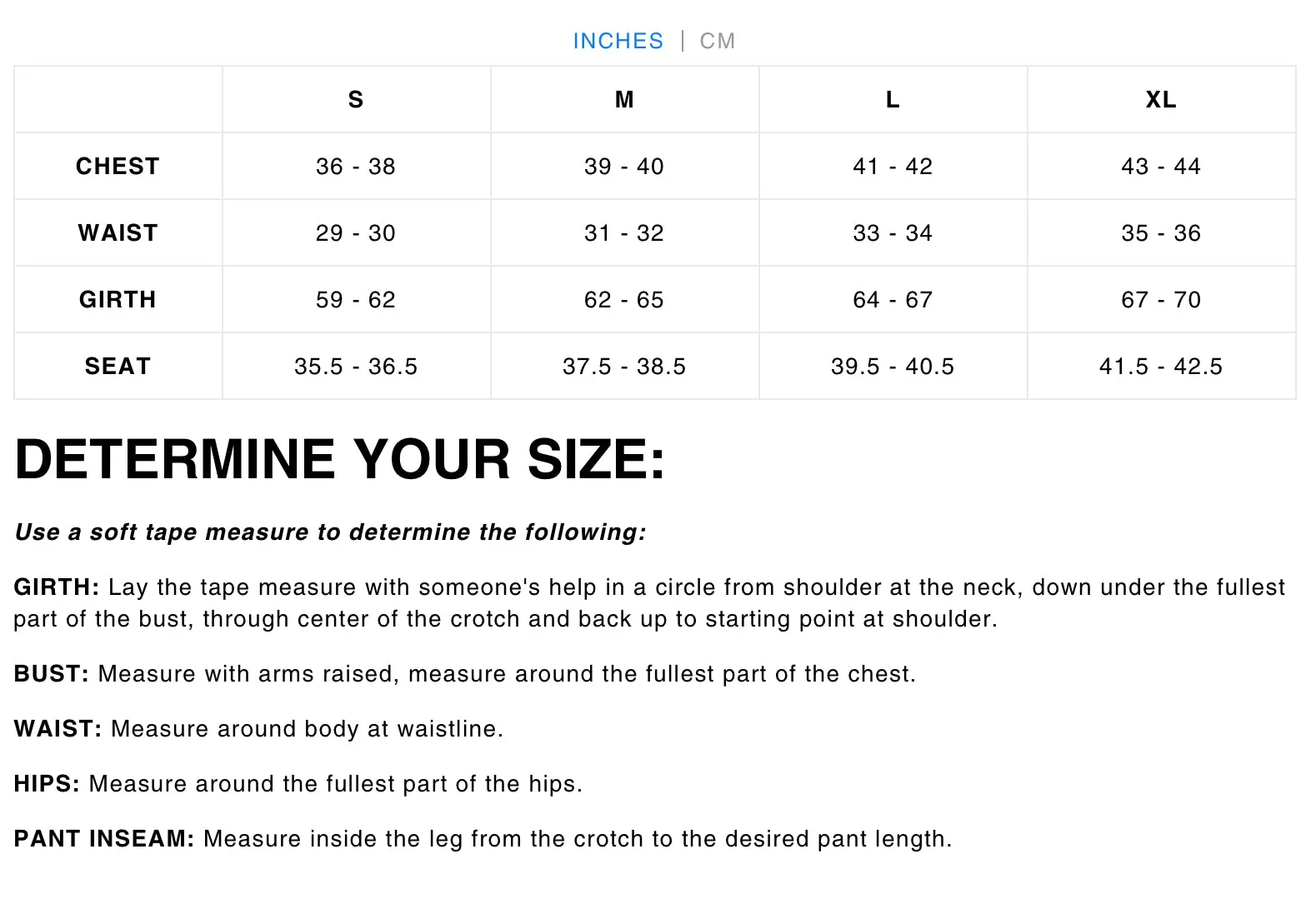Switch units to INCHES
1316x899 pixels.
(618, 41)
